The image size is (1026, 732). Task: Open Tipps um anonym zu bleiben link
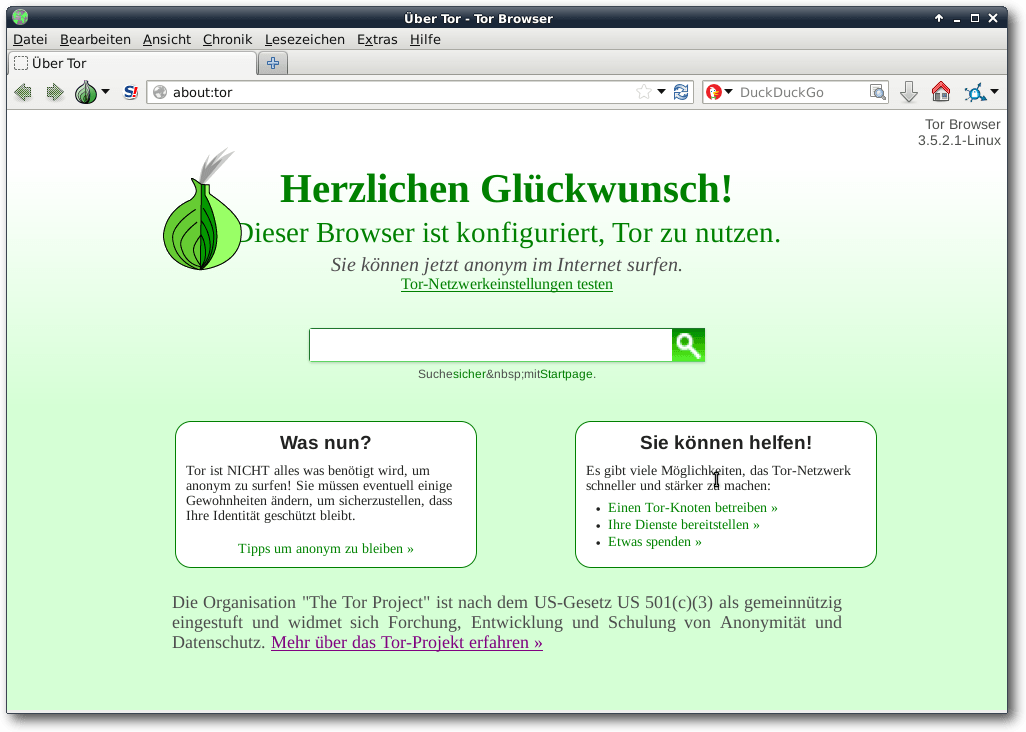click(326, 548)
